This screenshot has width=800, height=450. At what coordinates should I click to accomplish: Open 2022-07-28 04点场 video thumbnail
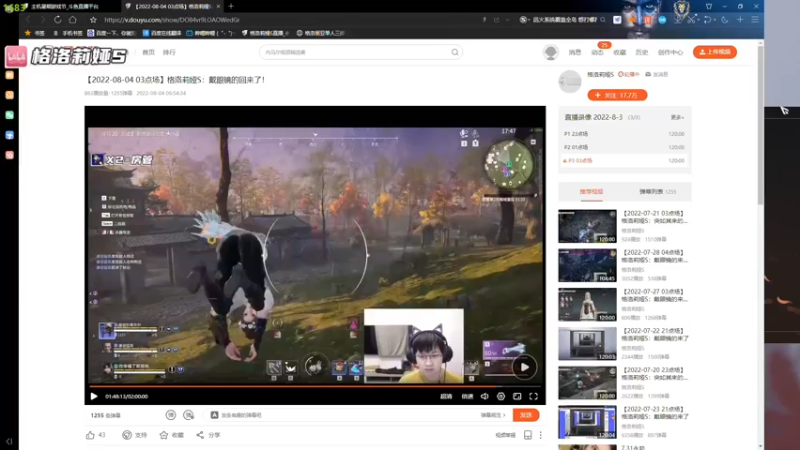pos(587,265)
